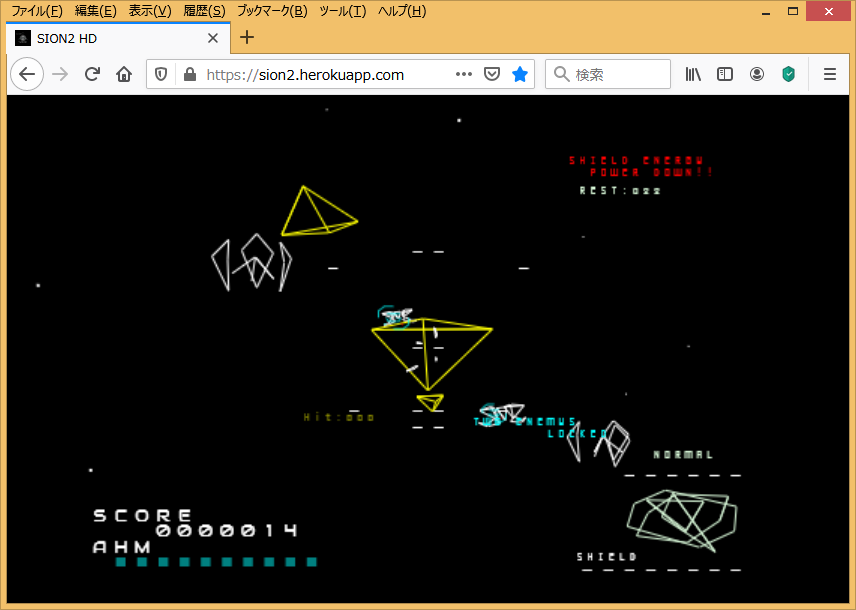Click the Hit counter text
The width and height of the screenshot is (856, 610).
338,417
